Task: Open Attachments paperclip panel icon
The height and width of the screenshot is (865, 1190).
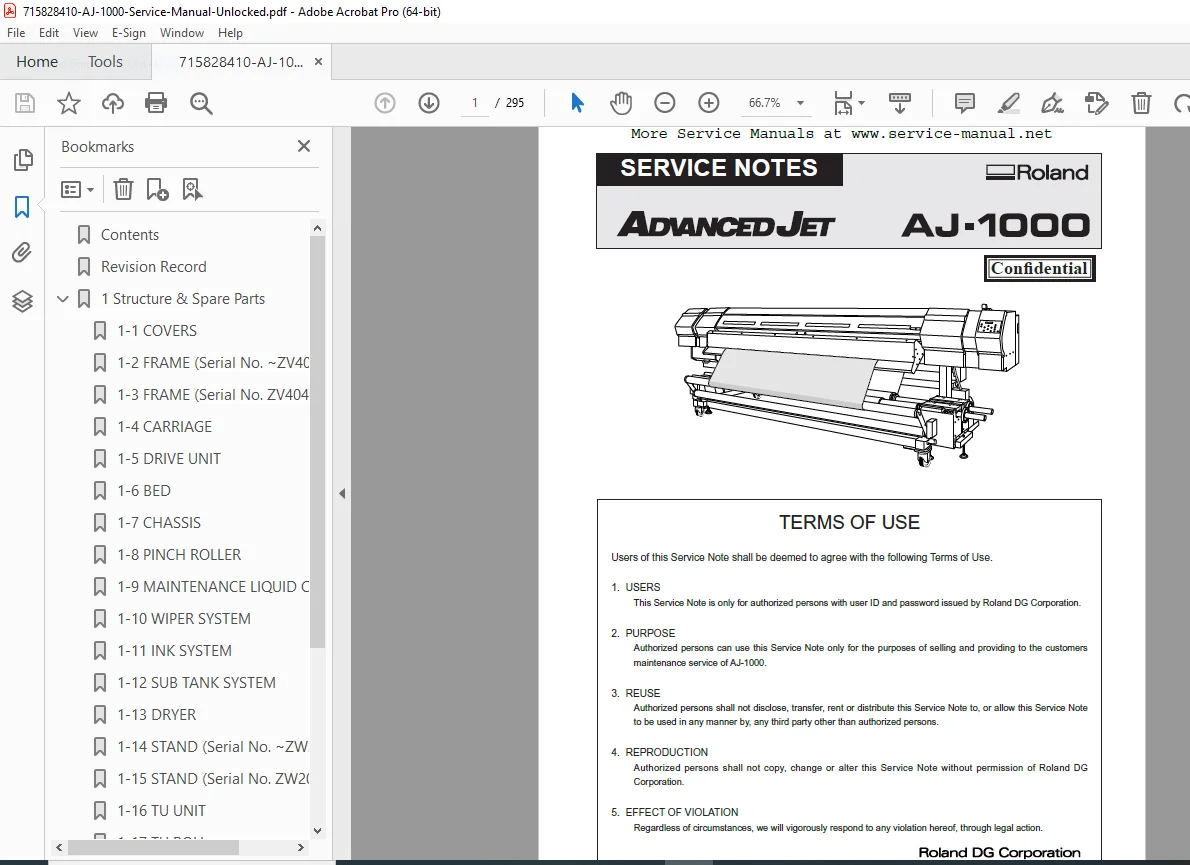Action: (x=22, y=253)
